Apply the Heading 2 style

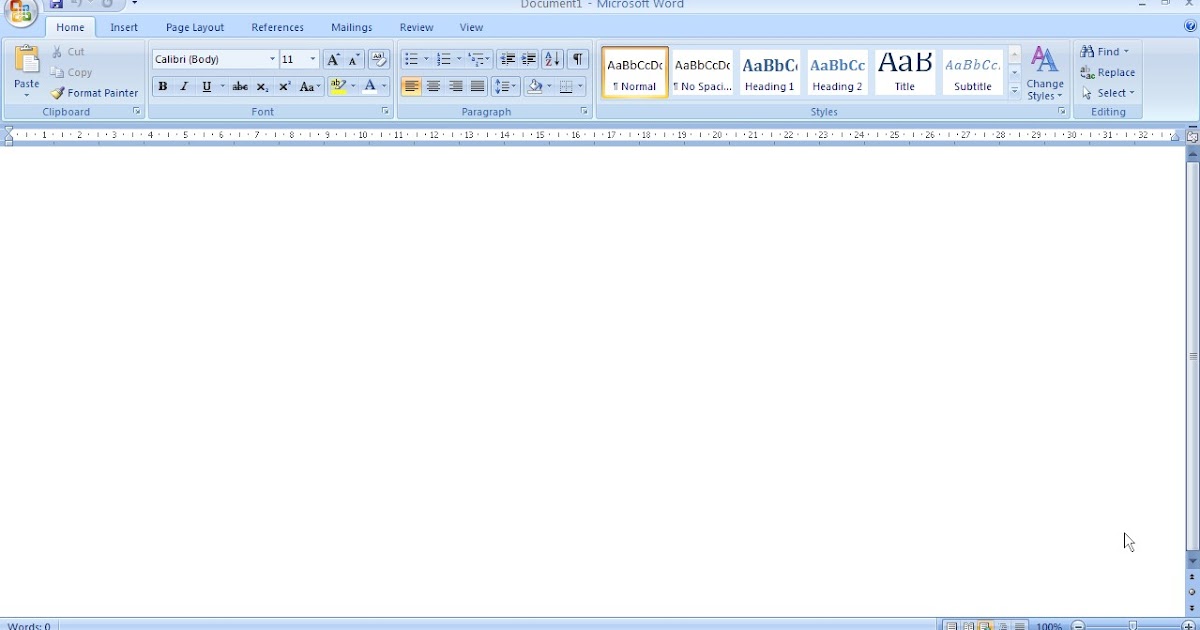(x=837, y=72)
